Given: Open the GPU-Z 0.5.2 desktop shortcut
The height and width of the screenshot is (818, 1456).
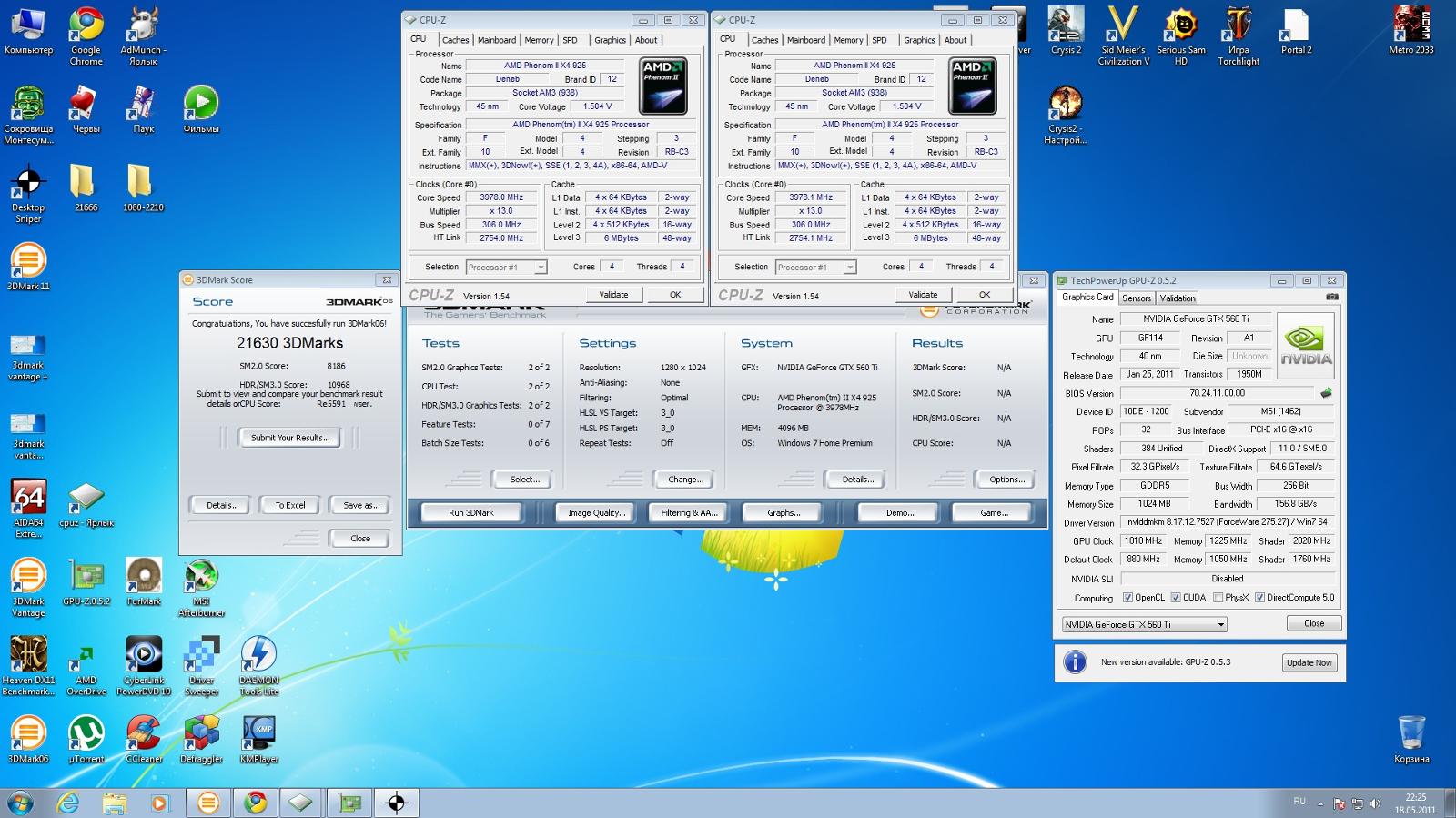Looking at the screenshot, I should [86, 581].
